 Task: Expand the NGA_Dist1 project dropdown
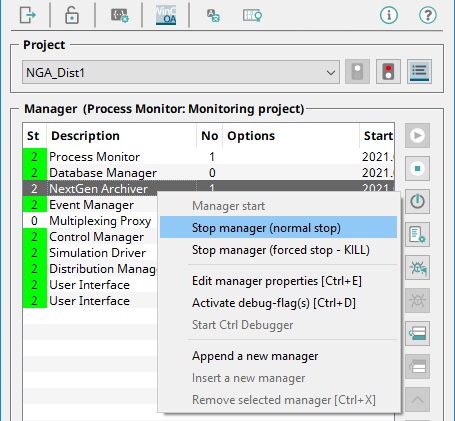pyautogui.click(x=181, y=72)
